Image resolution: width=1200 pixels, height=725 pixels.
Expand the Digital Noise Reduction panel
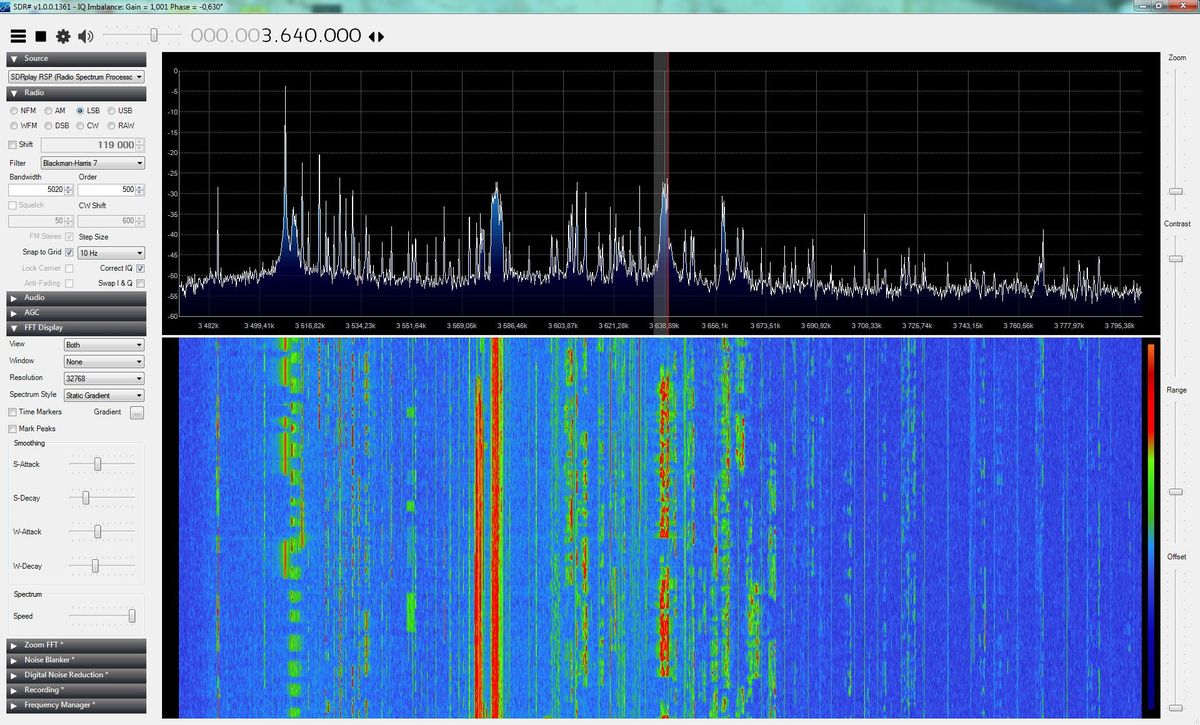[76, 675]
